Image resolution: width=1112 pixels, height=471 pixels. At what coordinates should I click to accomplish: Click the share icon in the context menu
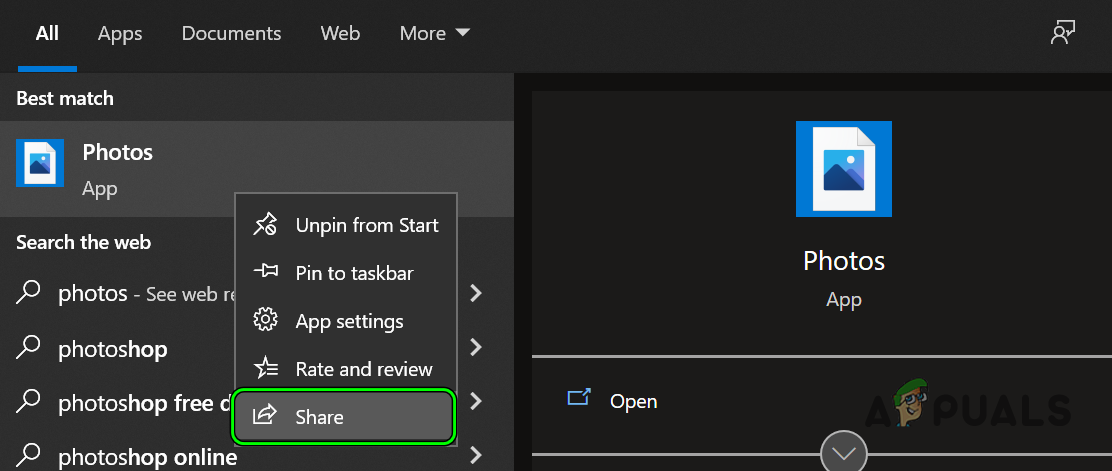click(265, 416)
